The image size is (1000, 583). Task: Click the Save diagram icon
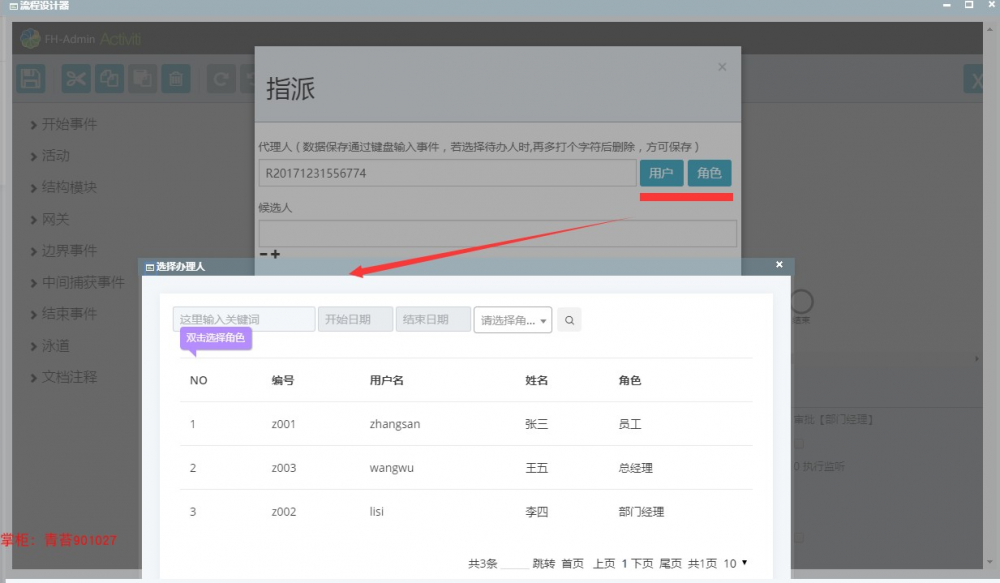30,79
